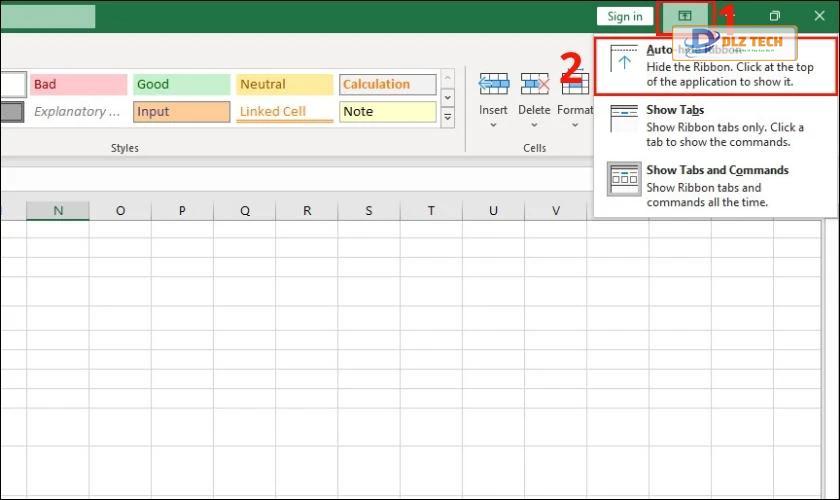The width and height of the screenshot is (840, 500).
Task: Choose Auto-hide Ribbon option
Action: [715, 66]
